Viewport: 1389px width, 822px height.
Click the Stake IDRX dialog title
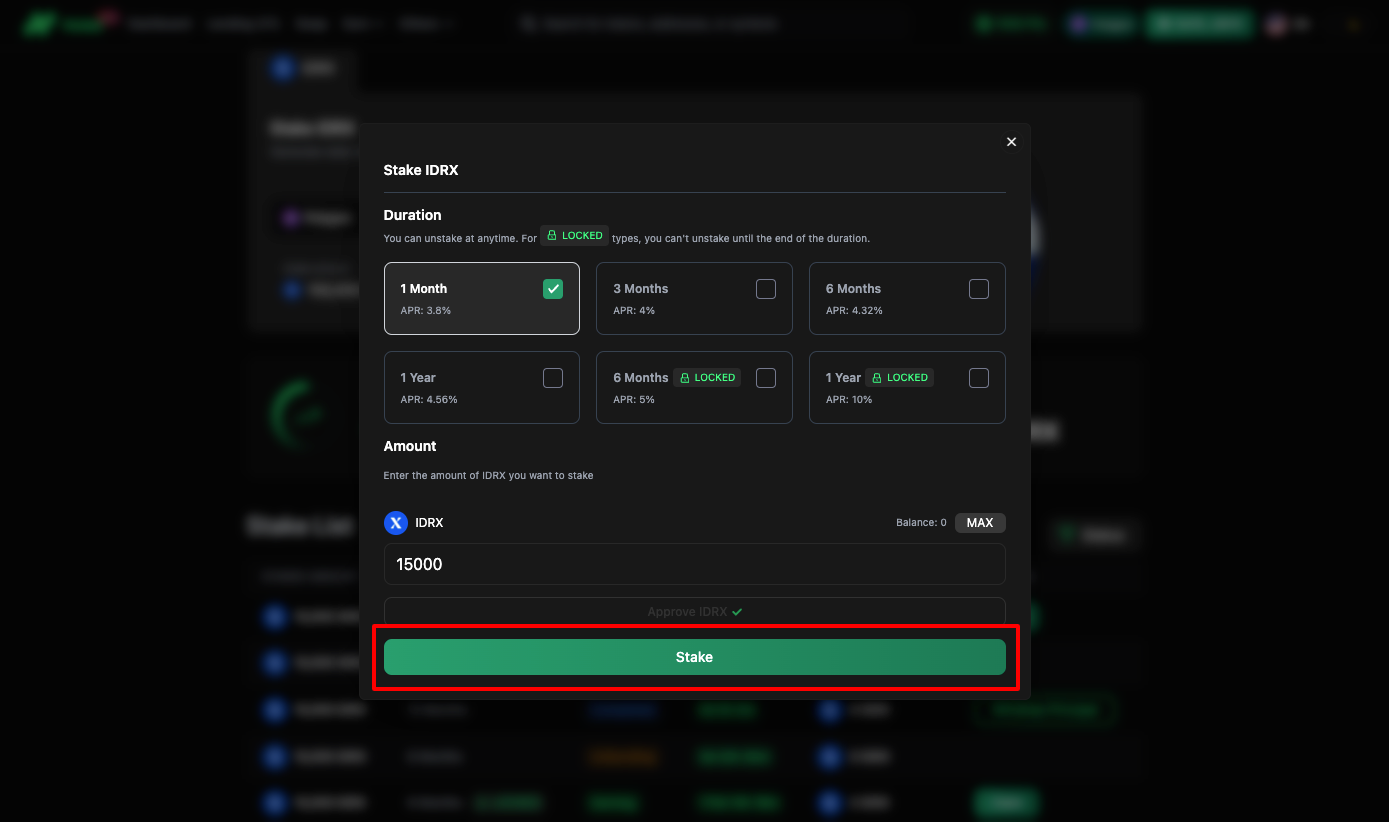click(x=421, y=170)
